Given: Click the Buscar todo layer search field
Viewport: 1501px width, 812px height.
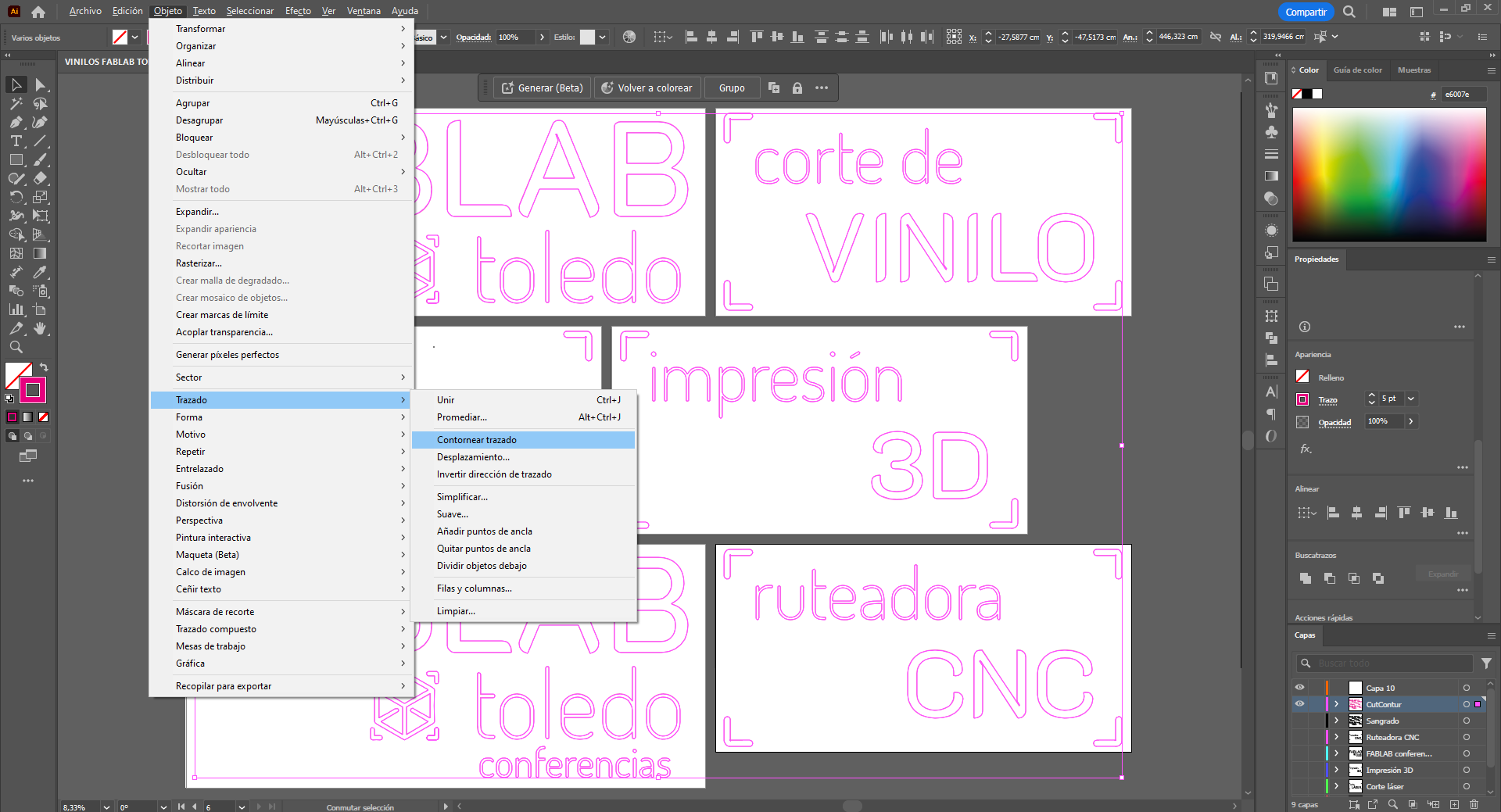Looking at the screenshot, I should (1385, 664).
